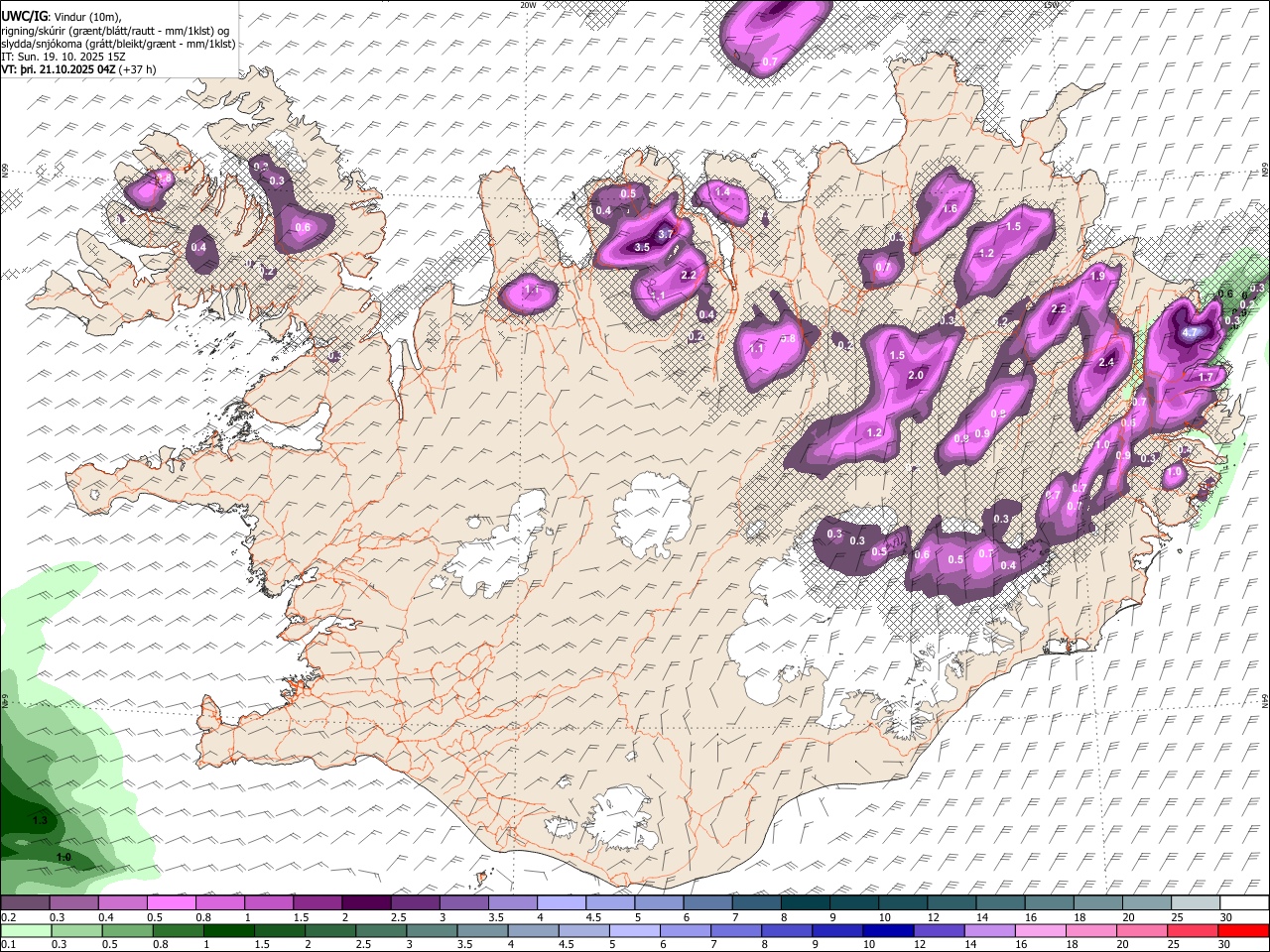Click the pale grey 25 swatch in upper legend row
Image resolution: width=1270 pixels, height=952 pixels.
coord(1195,903)
